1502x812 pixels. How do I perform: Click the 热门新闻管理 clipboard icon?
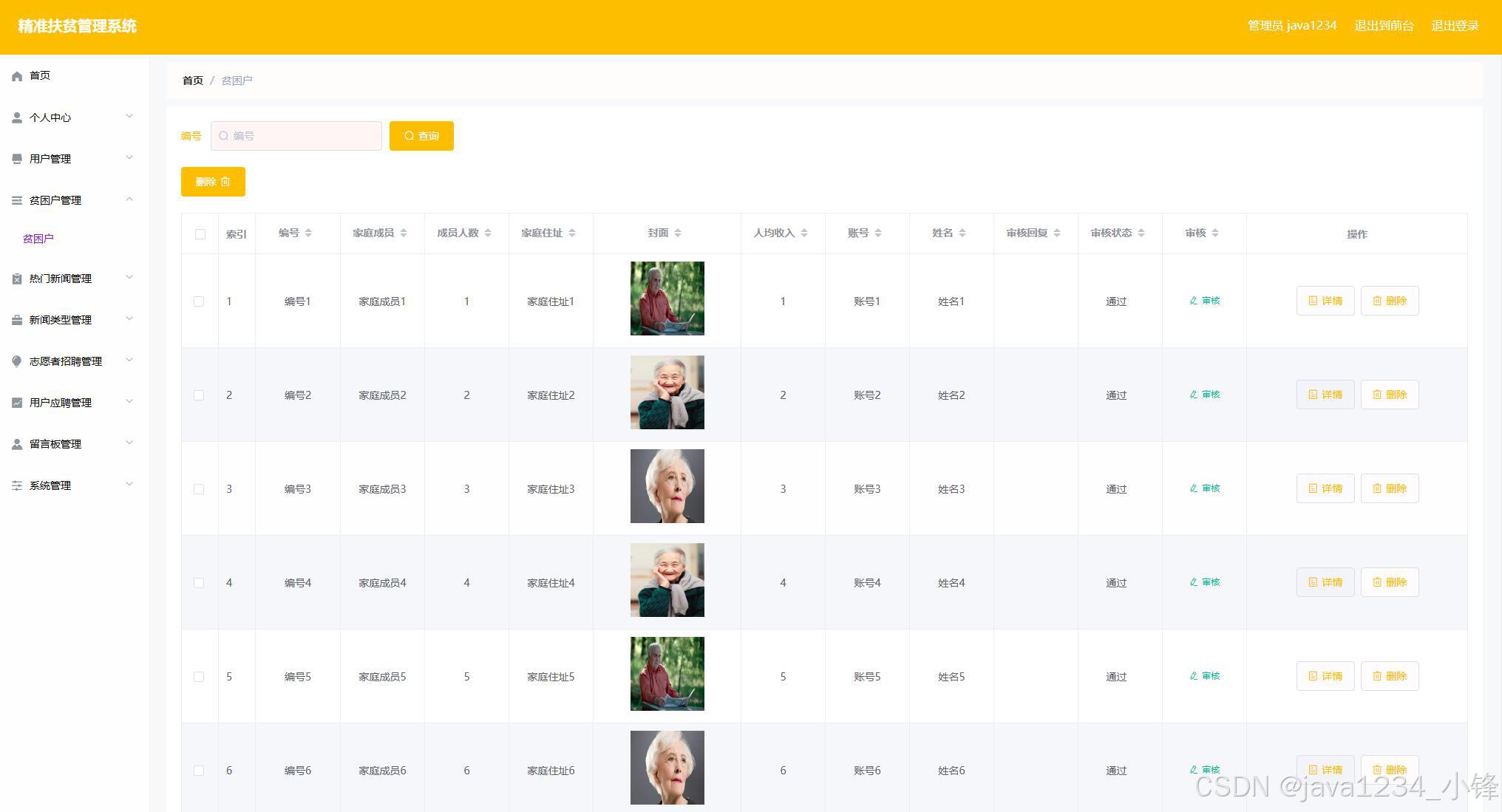[17, 279]
